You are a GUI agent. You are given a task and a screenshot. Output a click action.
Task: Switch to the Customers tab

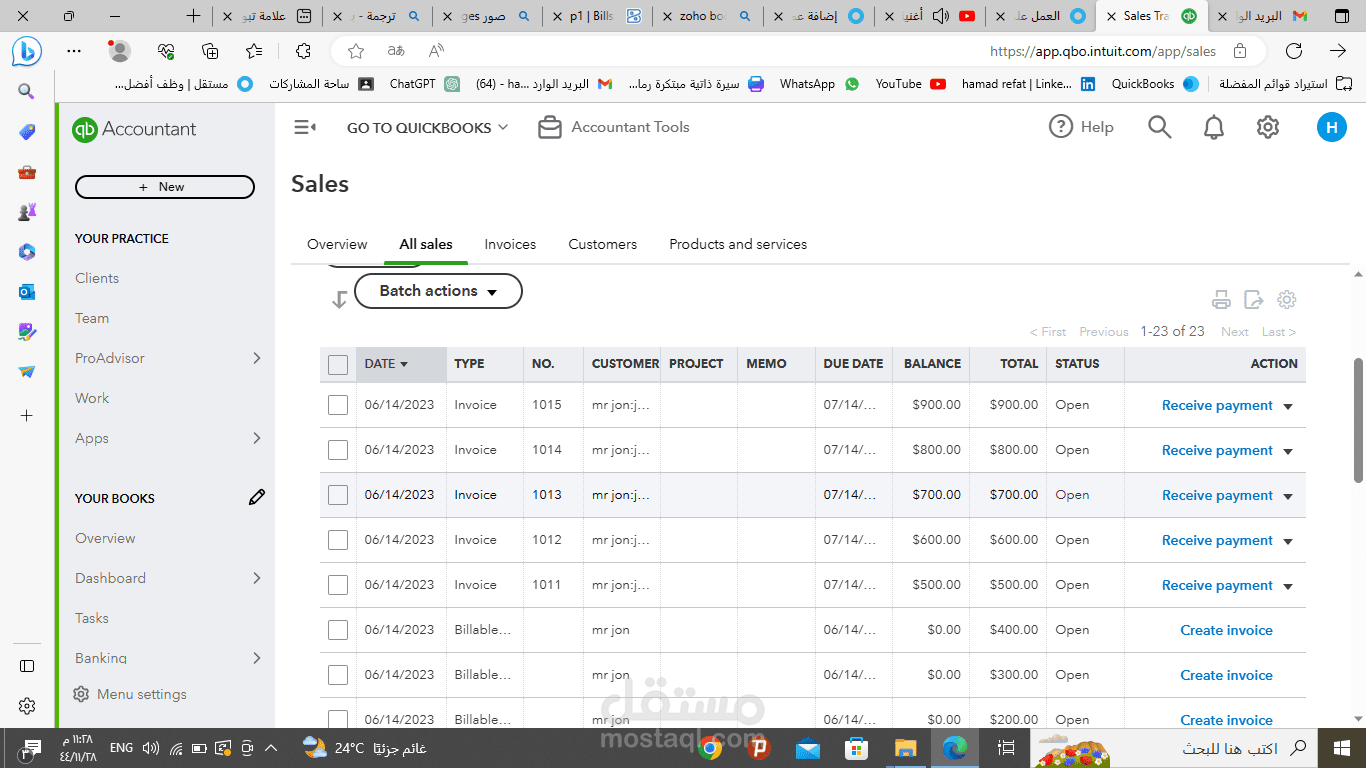coord(602,244)
